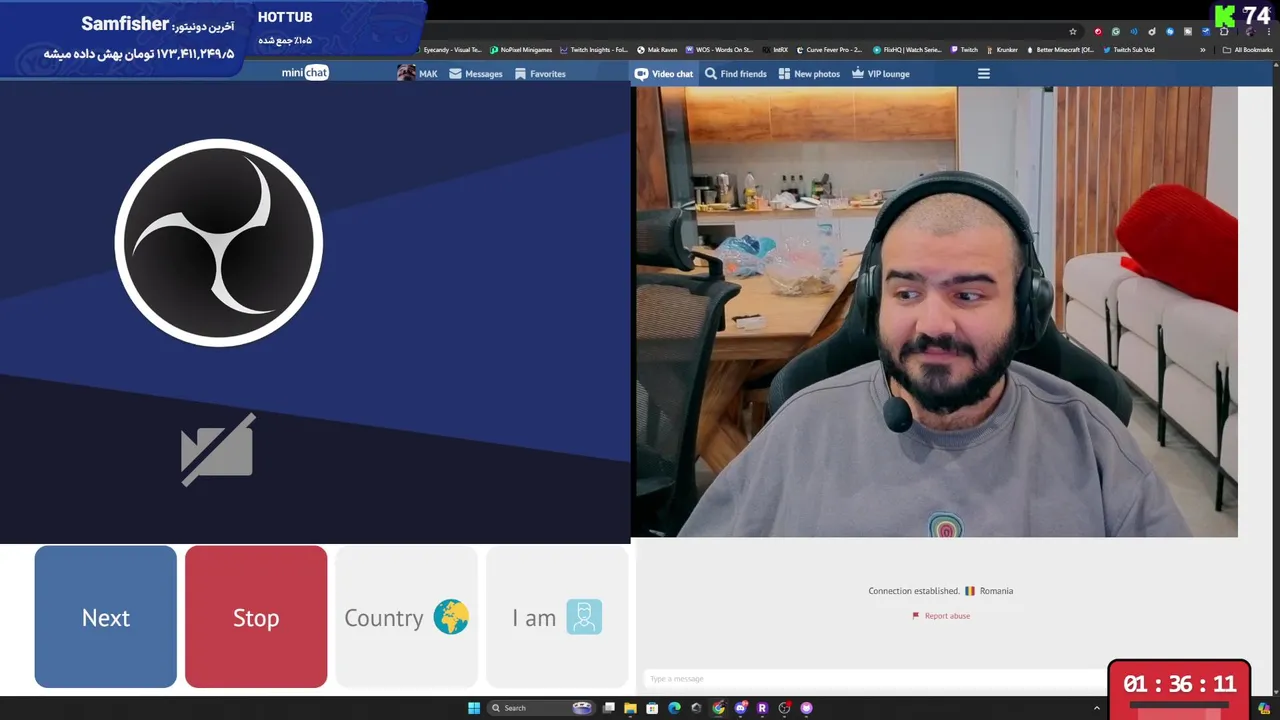Open the hamburger menu in the site header

click(984, 74)
